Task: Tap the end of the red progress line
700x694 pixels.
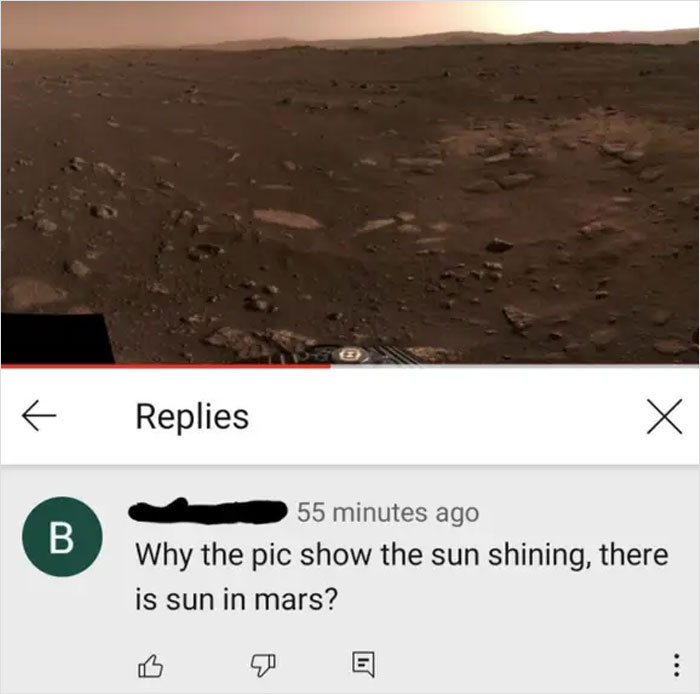Action: [330, 366]
